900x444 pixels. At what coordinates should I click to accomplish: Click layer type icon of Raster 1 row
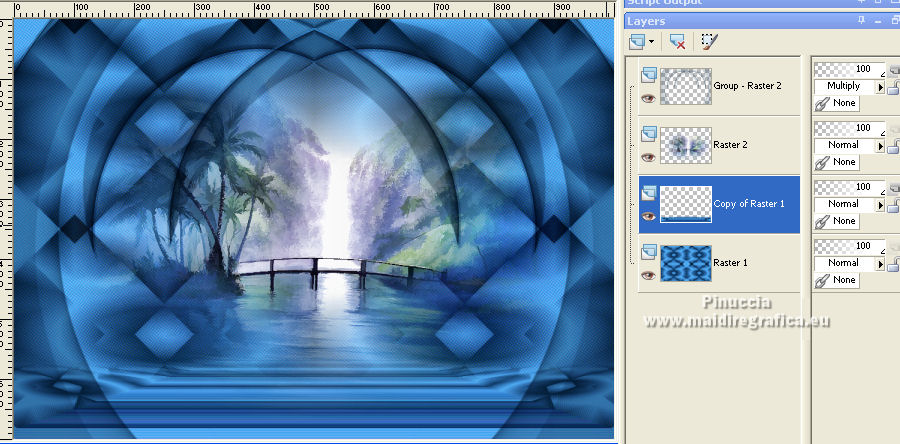649,251
